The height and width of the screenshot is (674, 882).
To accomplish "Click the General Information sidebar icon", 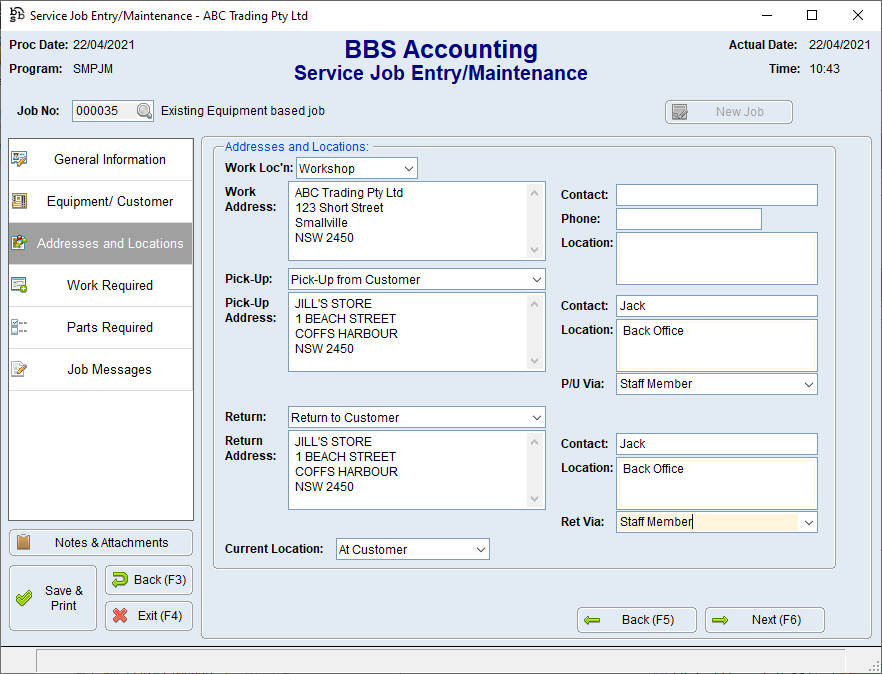I will coord(19,159).
